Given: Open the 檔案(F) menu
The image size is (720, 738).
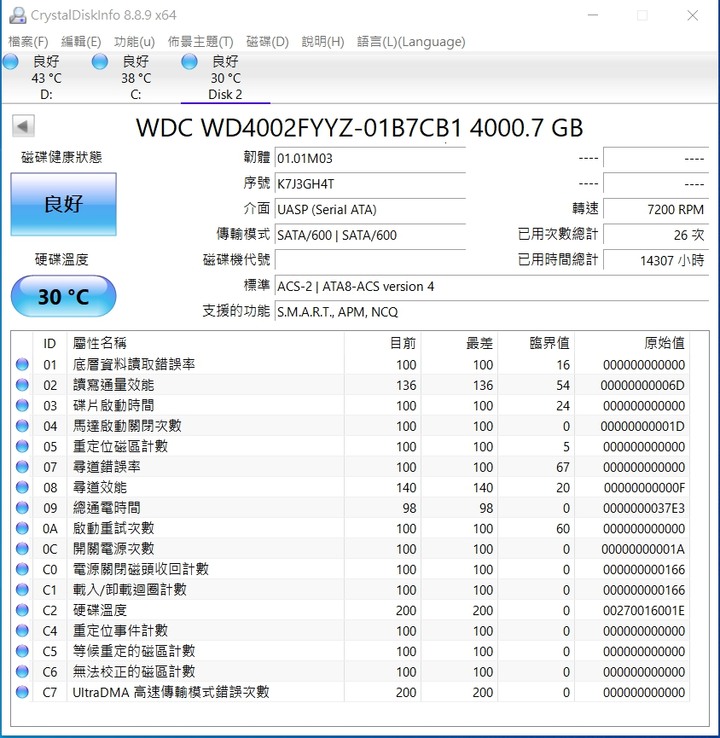Looking at the screenshot, I should click(x=28, y=42).
